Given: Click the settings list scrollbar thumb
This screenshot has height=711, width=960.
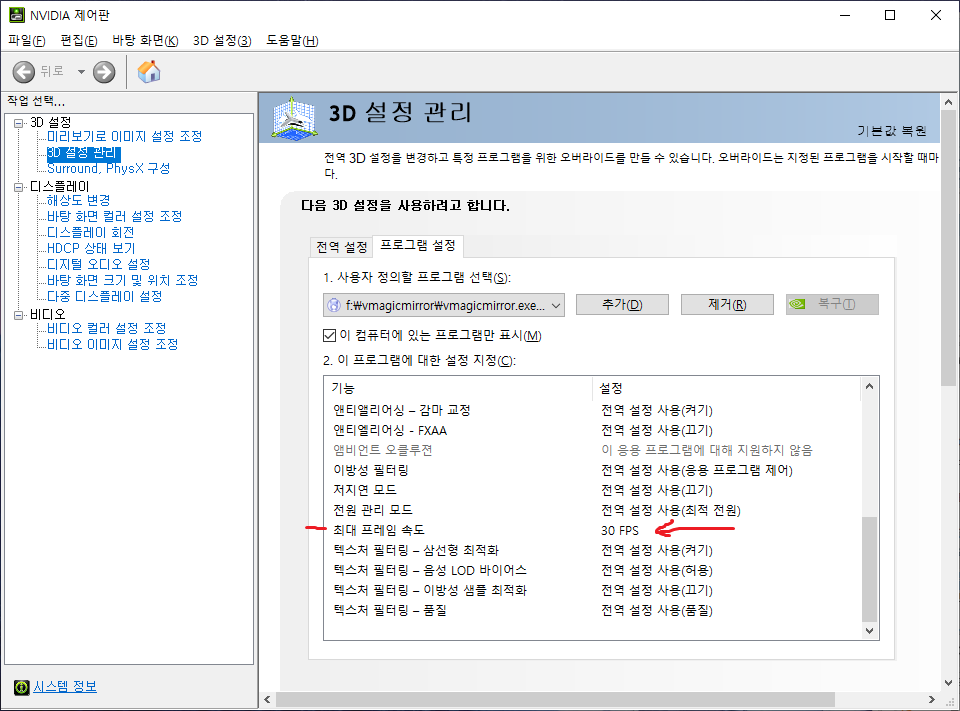Looking at the screenshot, I should (x=869, y=569).
